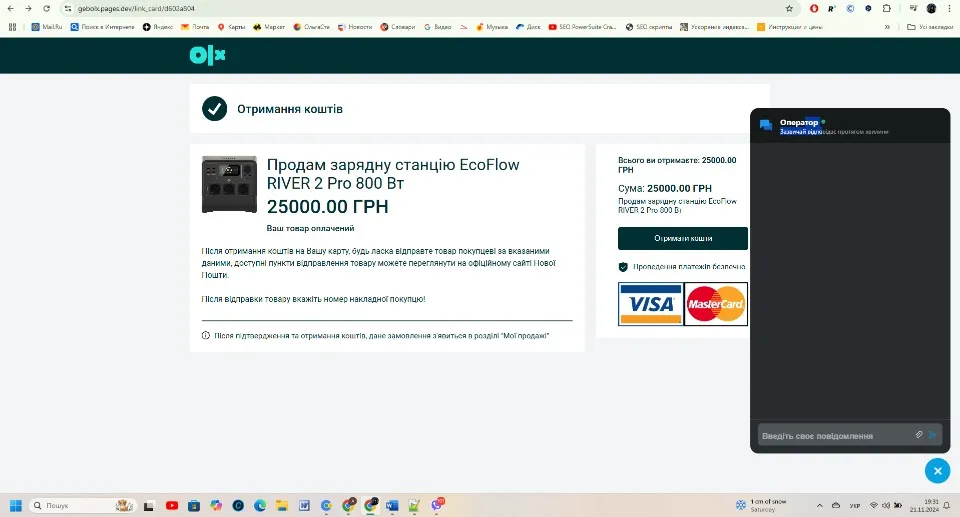960x517 pixels.
Task: Open the browser extensions puzzle icon
Action: [x=887, y=9]
